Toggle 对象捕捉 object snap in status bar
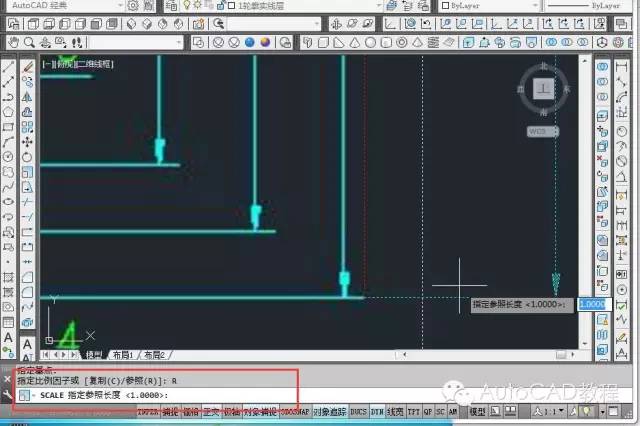The height and width of the screenshot is (426, 640). click(260, 412)
